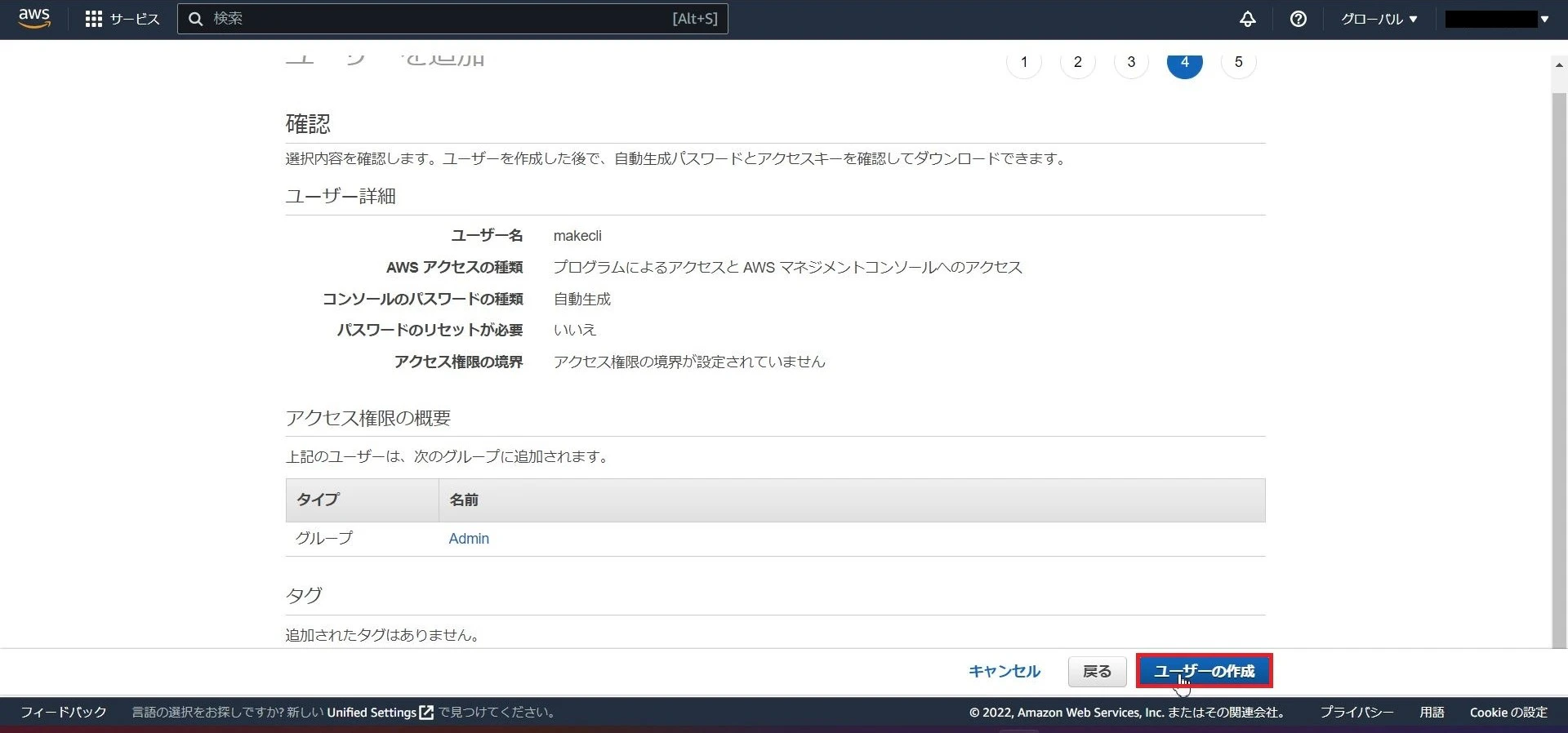Open the プライバシー footer link
Viewport: 1568px width, 733px height.
pyautogui.click(x=1357, y=712)
